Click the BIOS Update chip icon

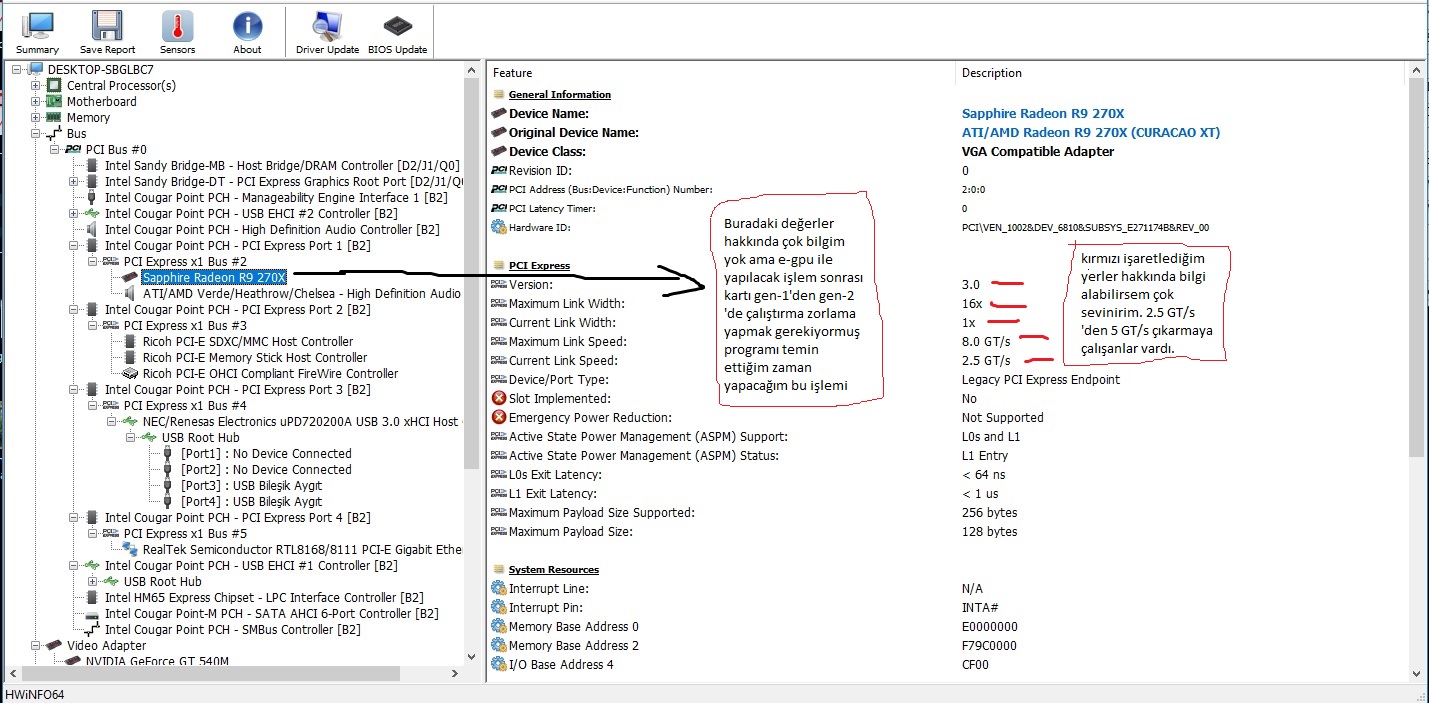pyautogui.click(x=397, y=24)
